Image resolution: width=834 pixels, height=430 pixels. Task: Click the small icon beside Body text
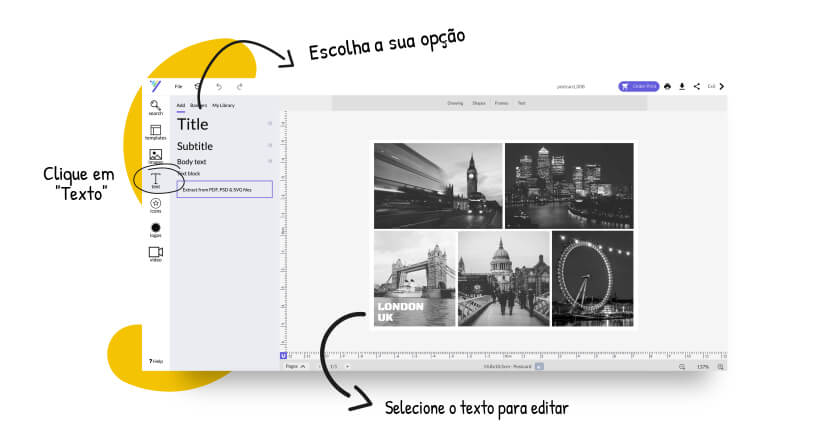click(270, 161)
